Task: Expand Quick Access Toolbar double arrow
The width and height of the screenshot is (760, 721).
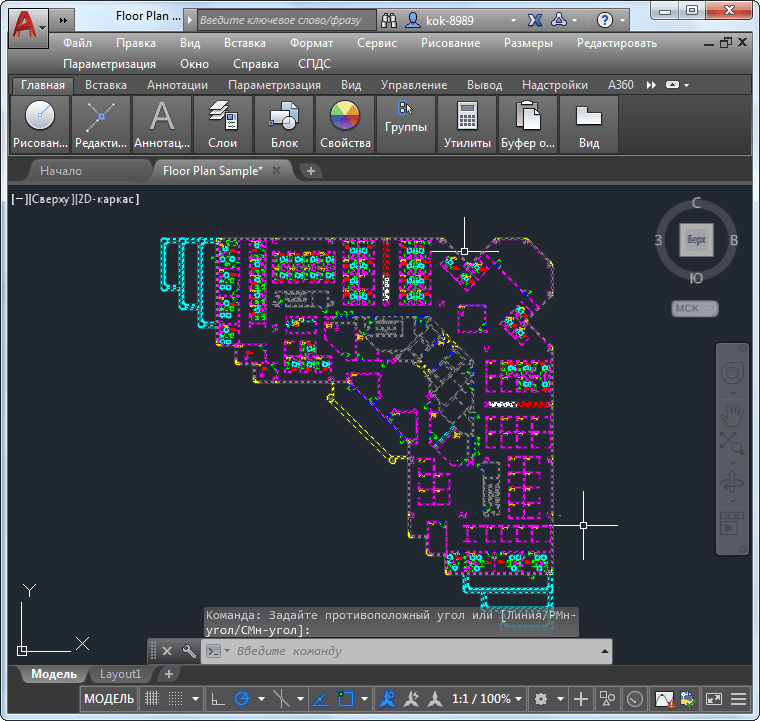Action: [x=63, y=20]
